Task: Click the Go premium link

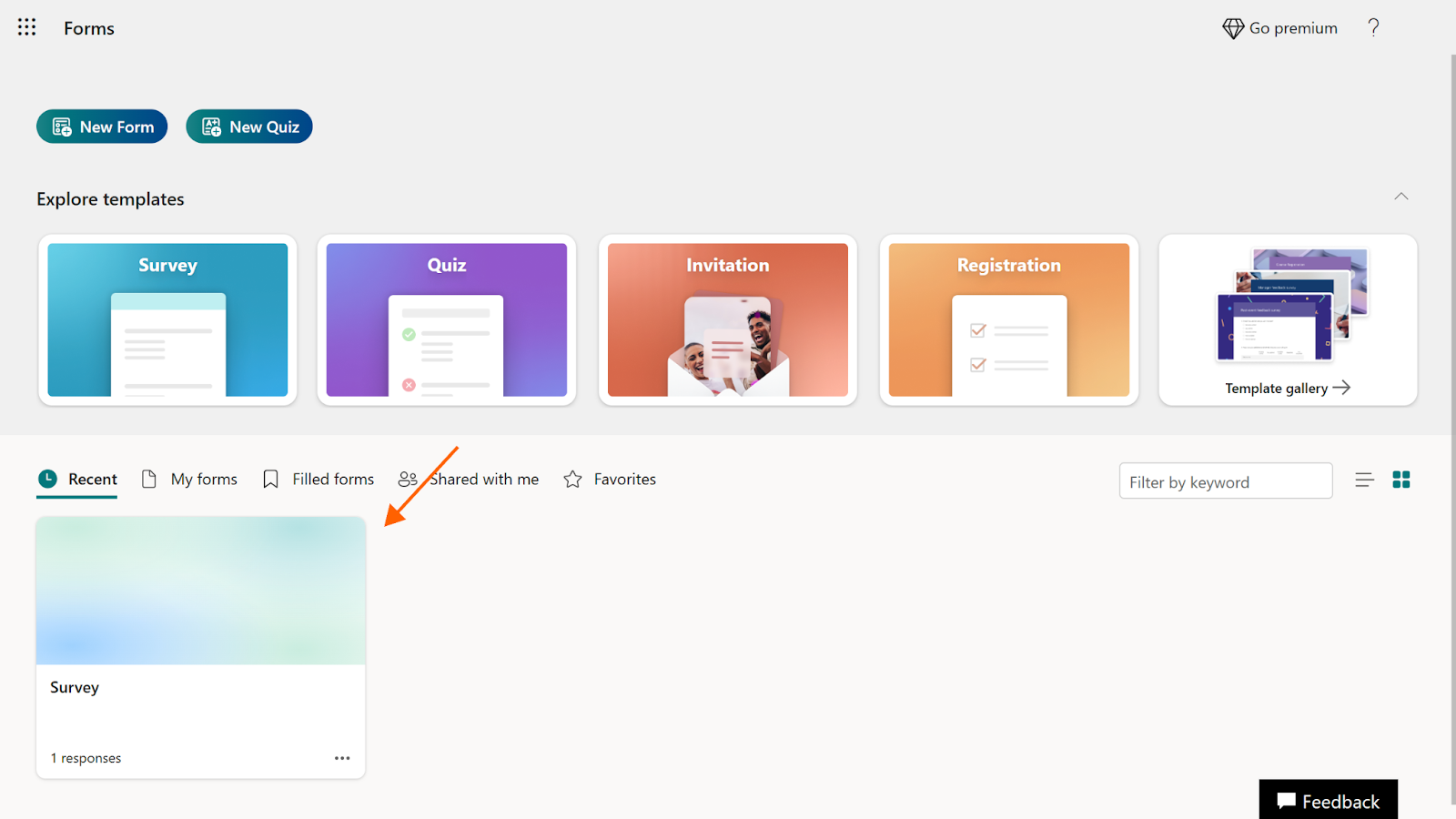Action: (1280, 28)
